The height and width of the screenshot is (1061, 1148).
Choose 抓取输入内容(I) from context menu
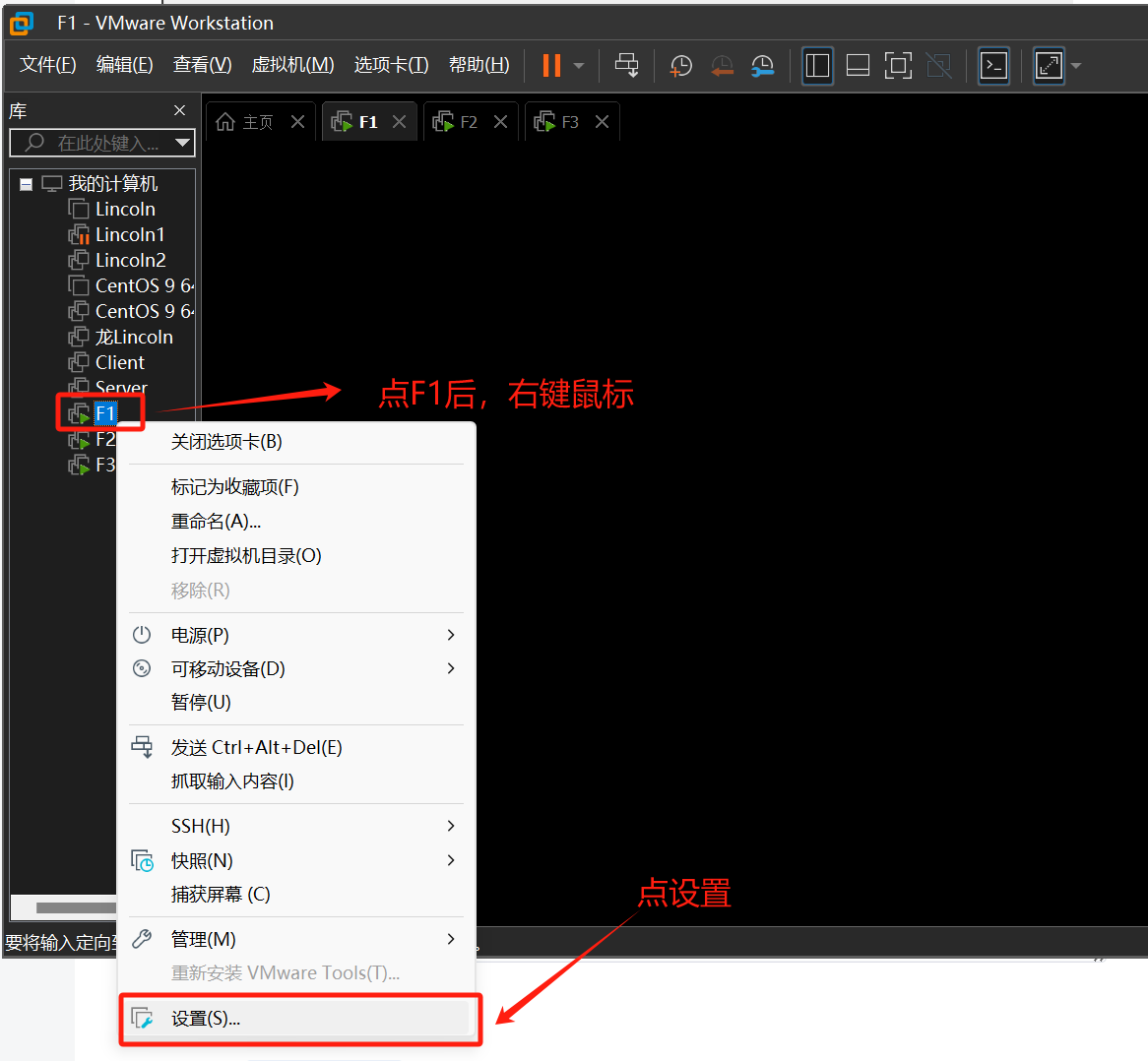296,781
